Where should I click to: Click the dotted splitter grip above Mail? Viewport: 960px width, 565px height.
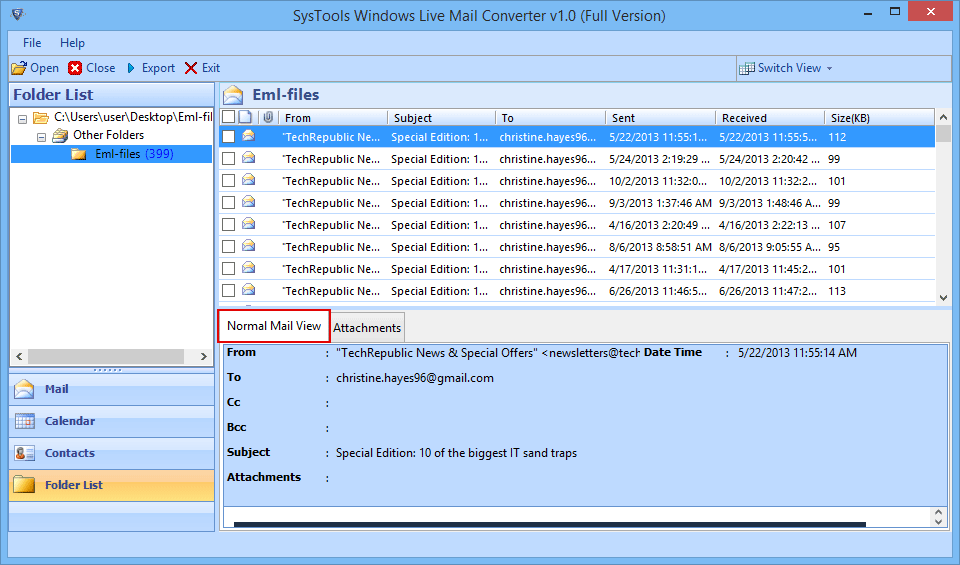108,370
